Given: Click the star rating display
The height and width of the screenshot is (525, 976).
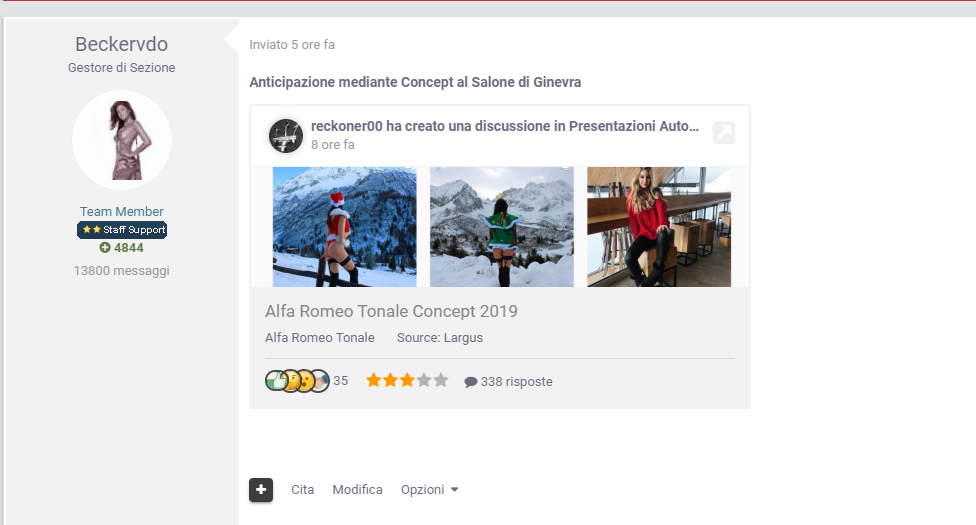Looking at the screenshot, I should [407, 381].
